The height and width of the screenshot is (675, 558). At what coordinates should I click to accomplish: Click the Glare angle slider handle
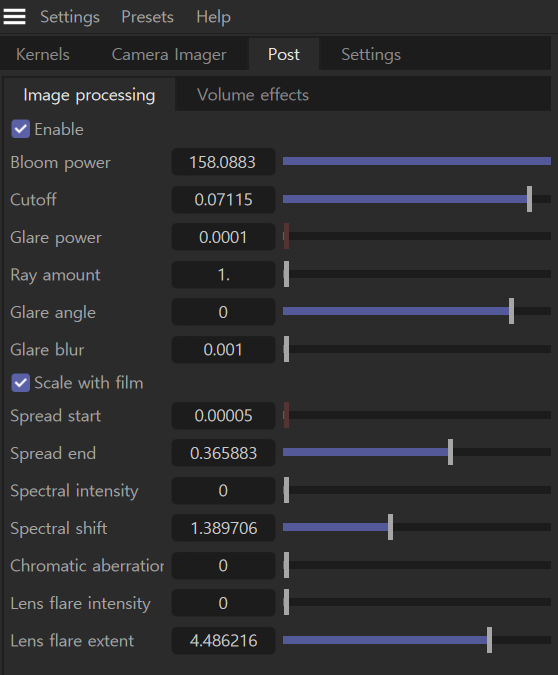pos(511,311)
